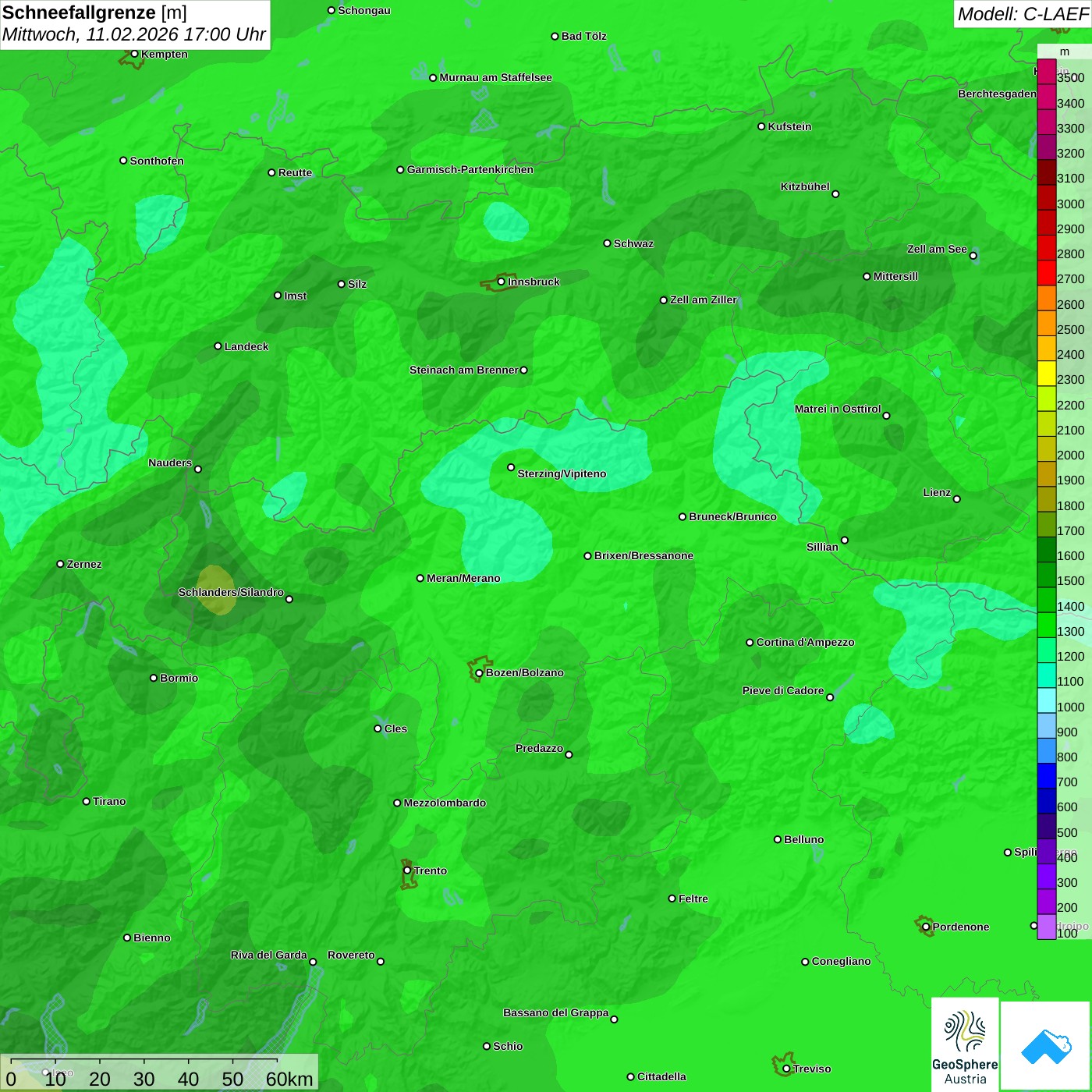Click the Bienno label

(151, 938)
